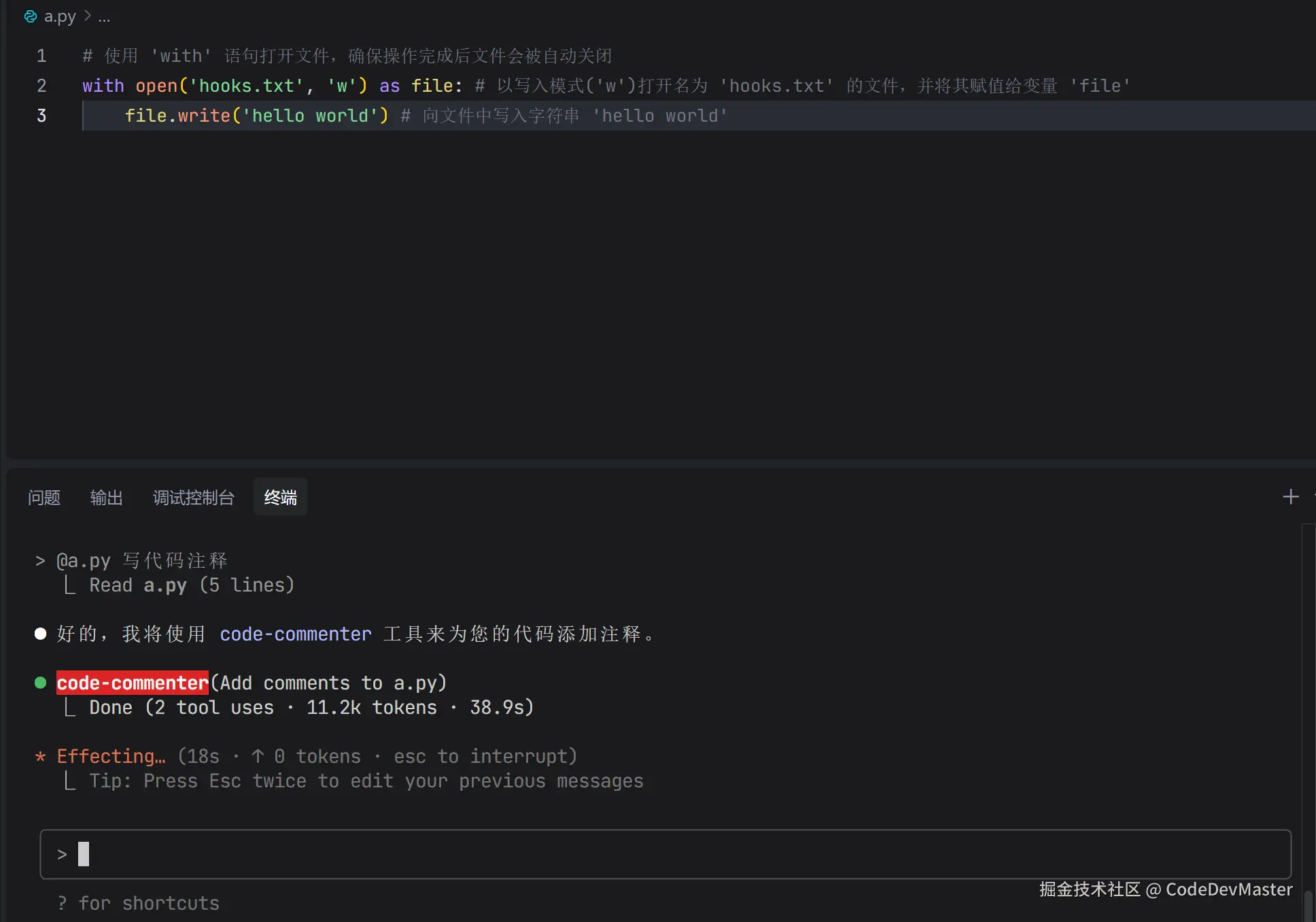The width and height of the screenshot is (1316, 922).
Task: Open the 输出 panel tab
Action: pyautogui.click(x=106, y=498)
